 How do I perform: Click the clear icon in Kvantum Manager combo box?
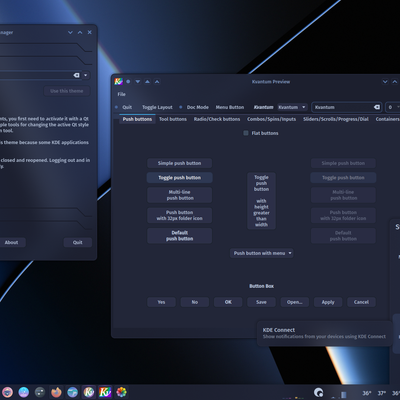[76, 75]
